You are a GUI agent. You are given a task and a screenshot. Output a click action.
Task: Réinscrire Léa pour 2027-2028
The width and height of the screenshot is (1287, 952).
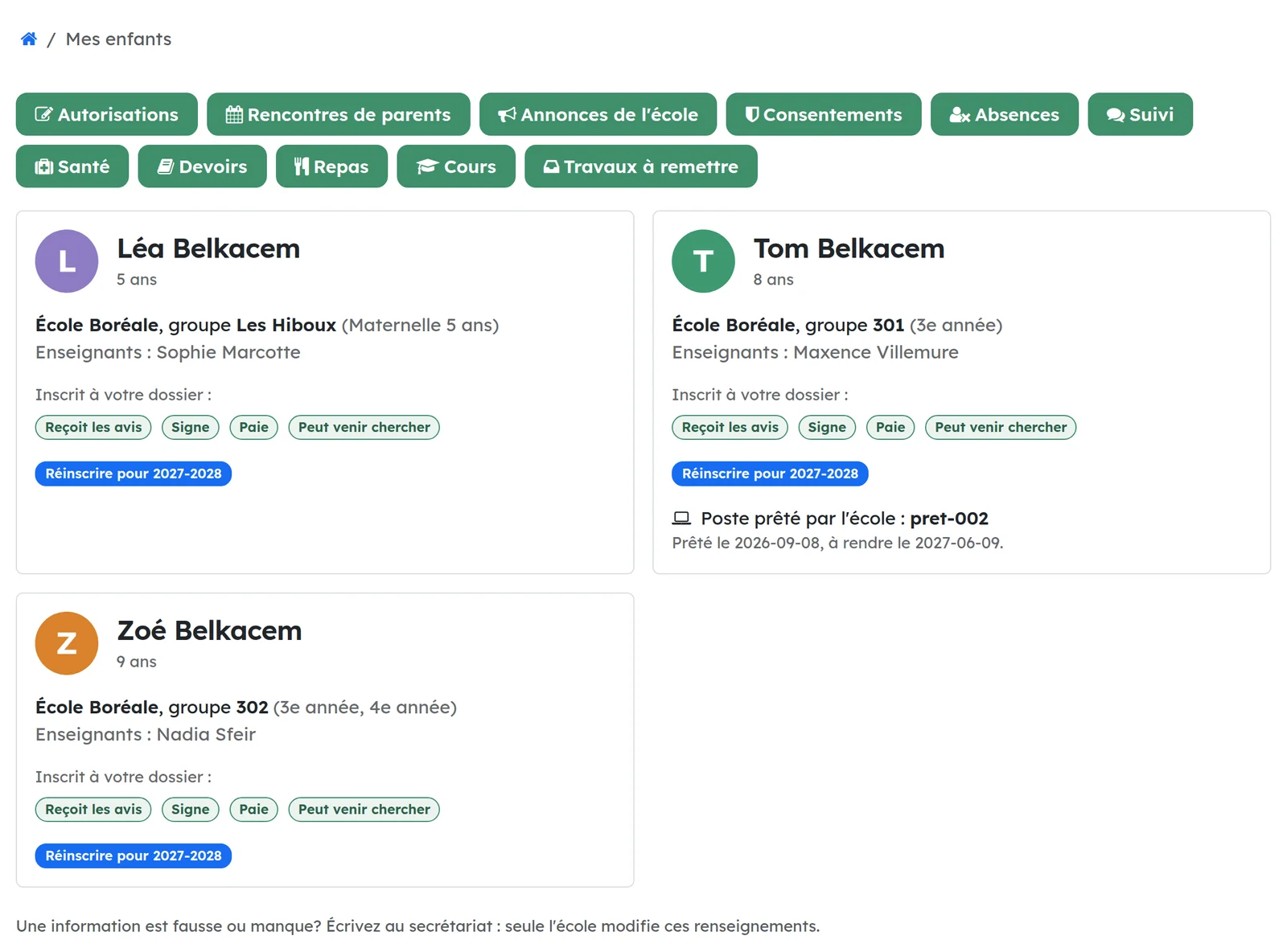click(134, 474)
